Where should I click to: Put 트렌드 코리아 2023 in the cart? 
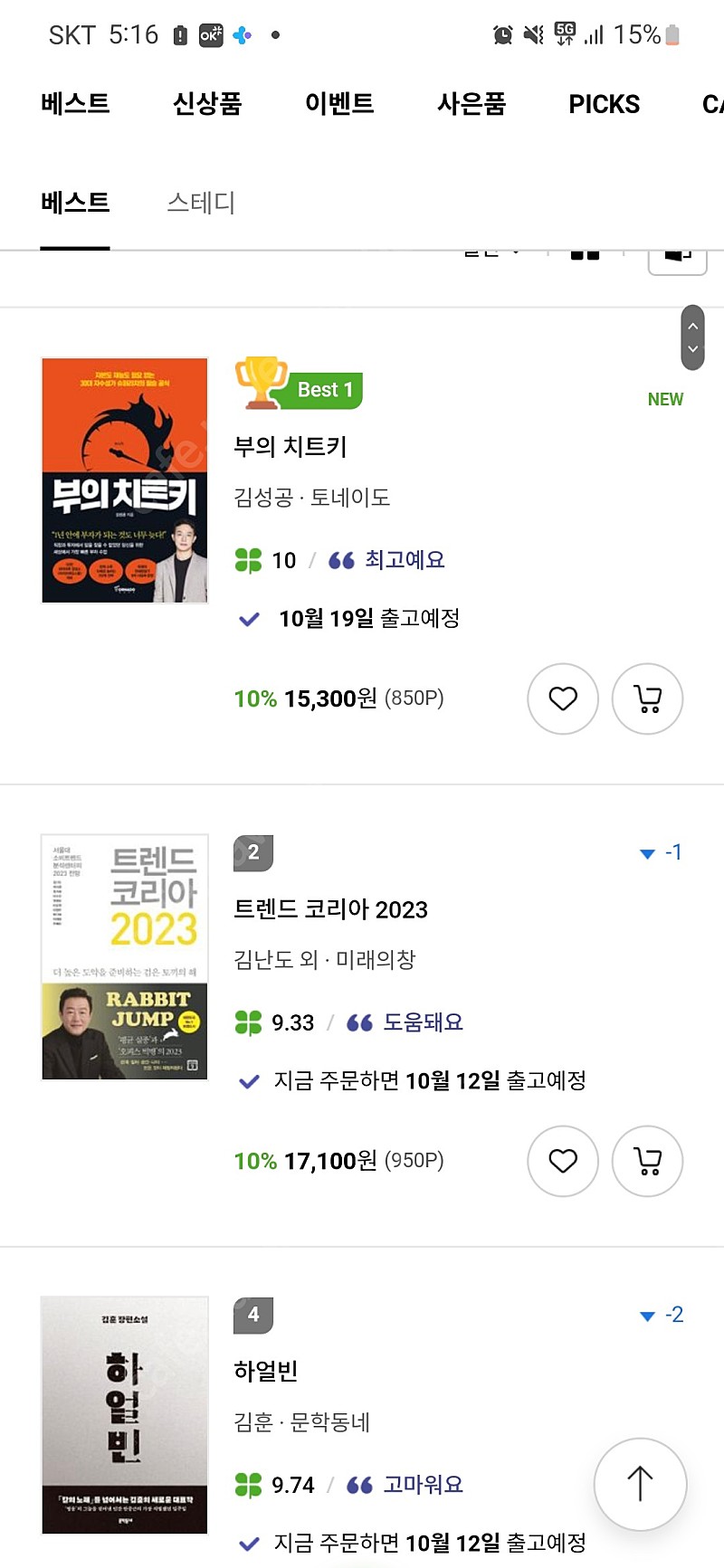647,1161
